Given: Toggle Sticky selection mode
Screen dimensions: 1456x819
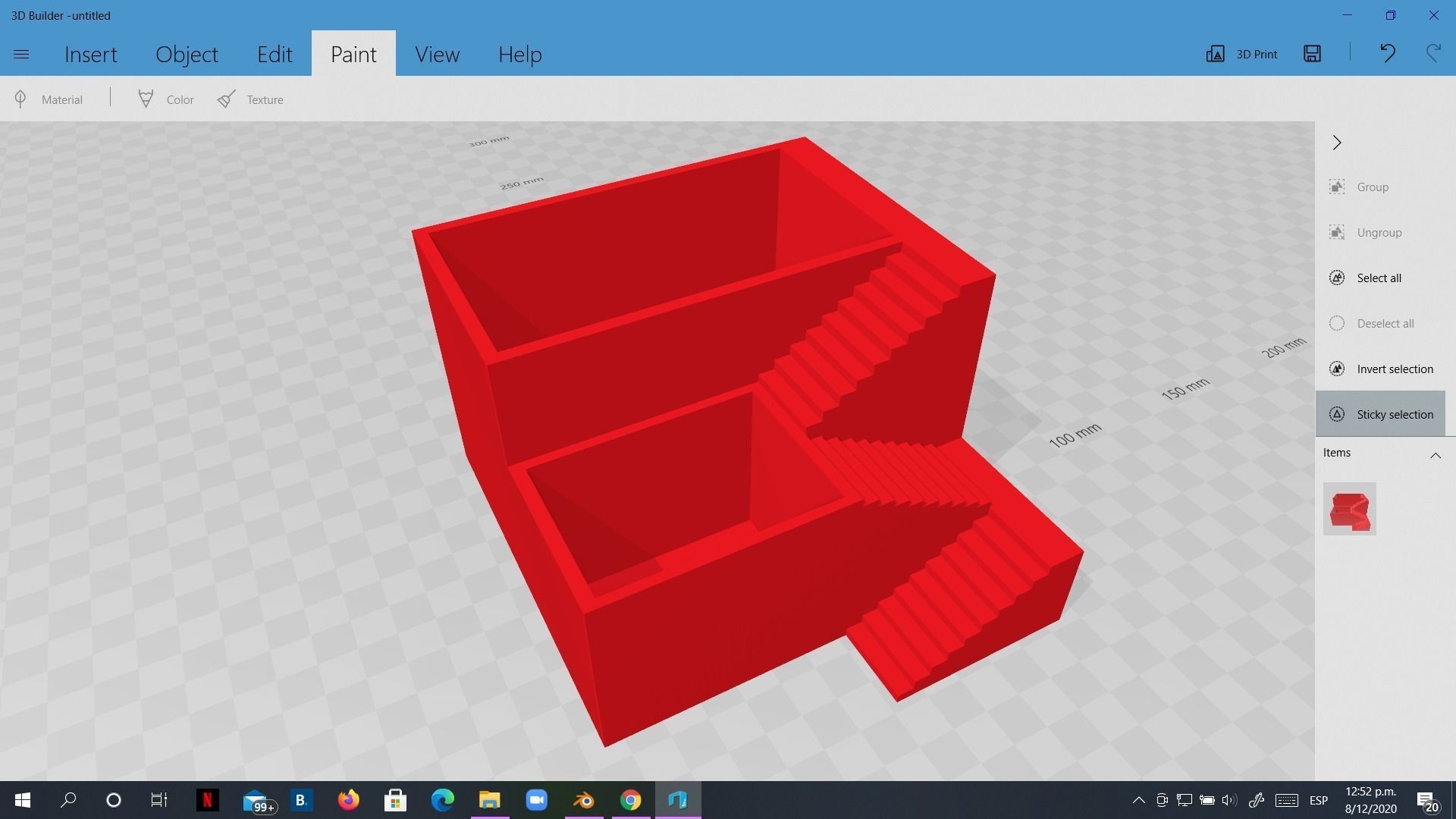Looking at the screenshot, I should coord(1380,414).
